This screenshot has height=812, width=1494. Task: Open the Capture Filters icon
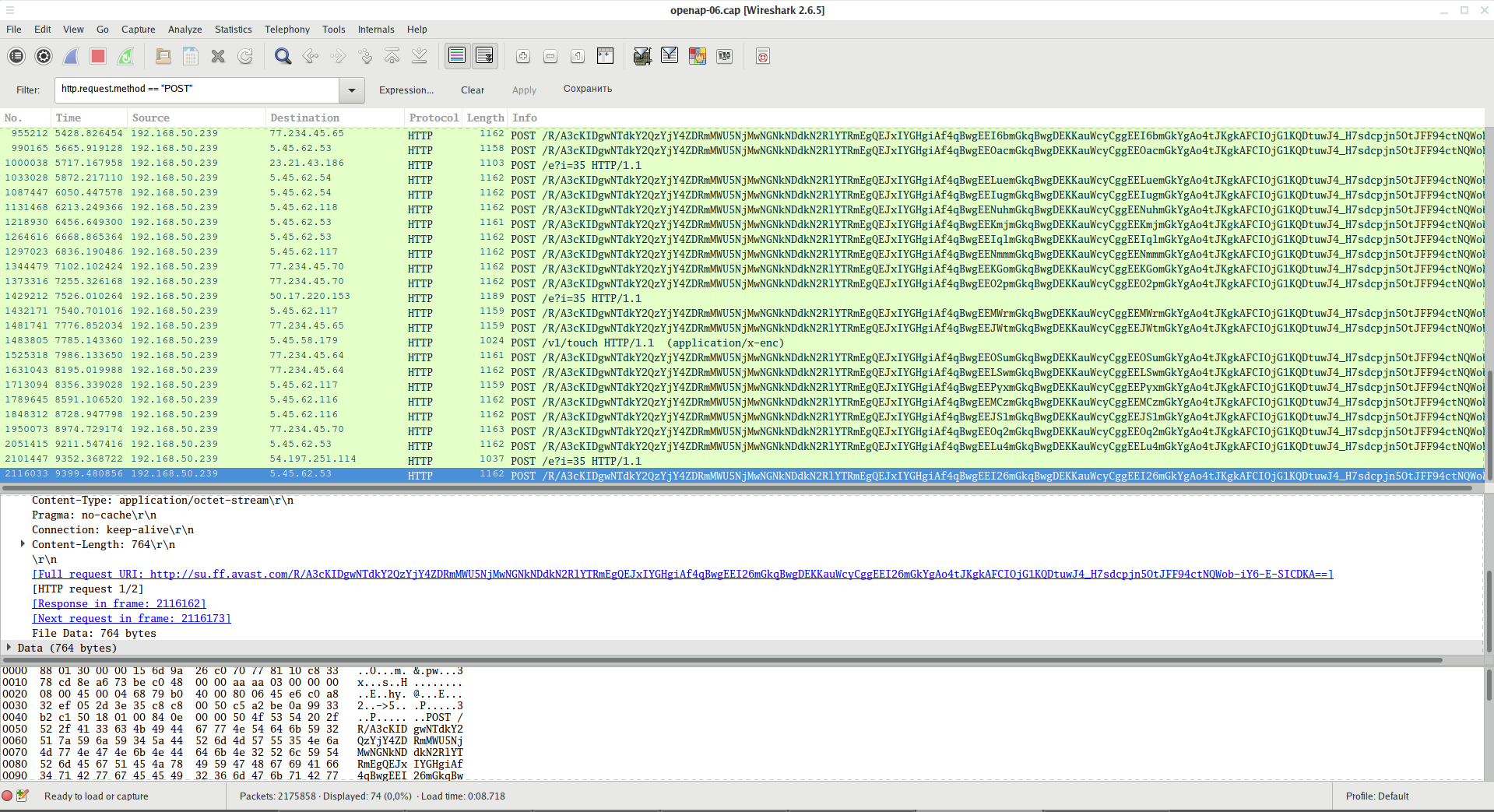click(x=642, y=56)
